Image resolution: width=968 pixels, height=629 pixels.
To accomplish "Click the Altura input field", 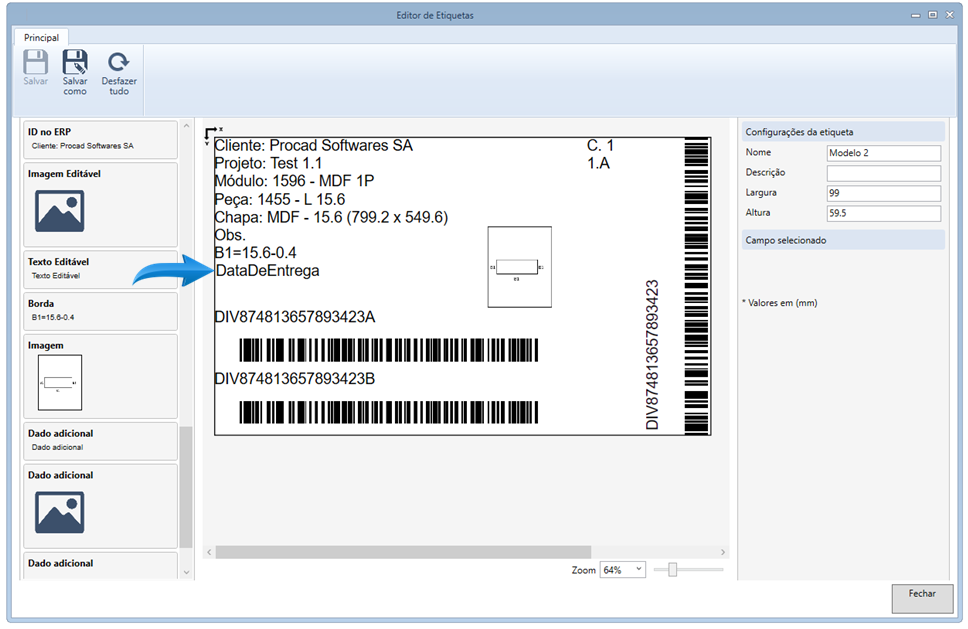I will pos(883,213).
